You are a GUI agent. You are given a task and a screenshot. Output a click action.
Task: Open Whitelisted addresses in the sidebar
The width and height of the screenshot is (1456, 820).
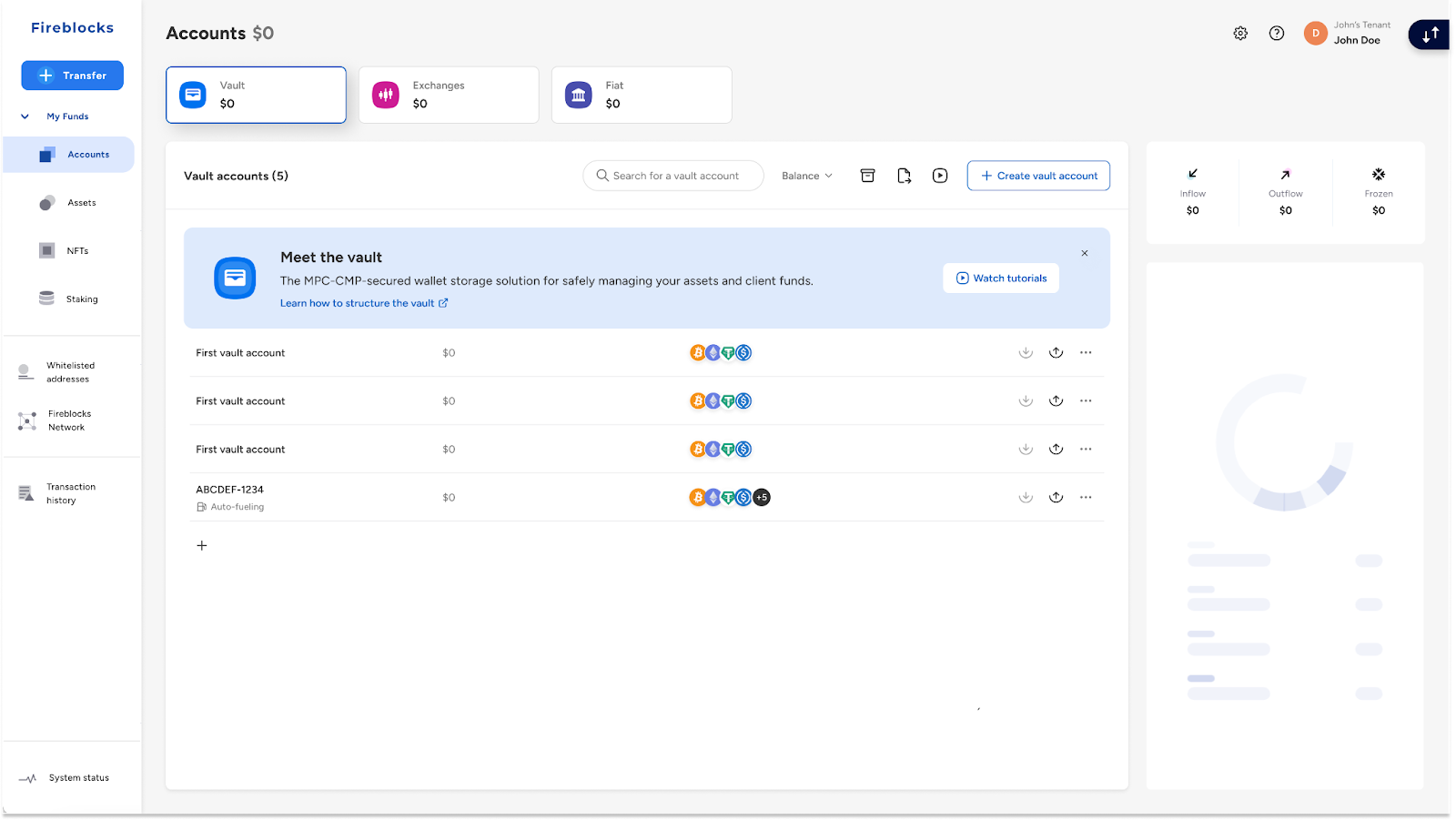tap(69, 372)
